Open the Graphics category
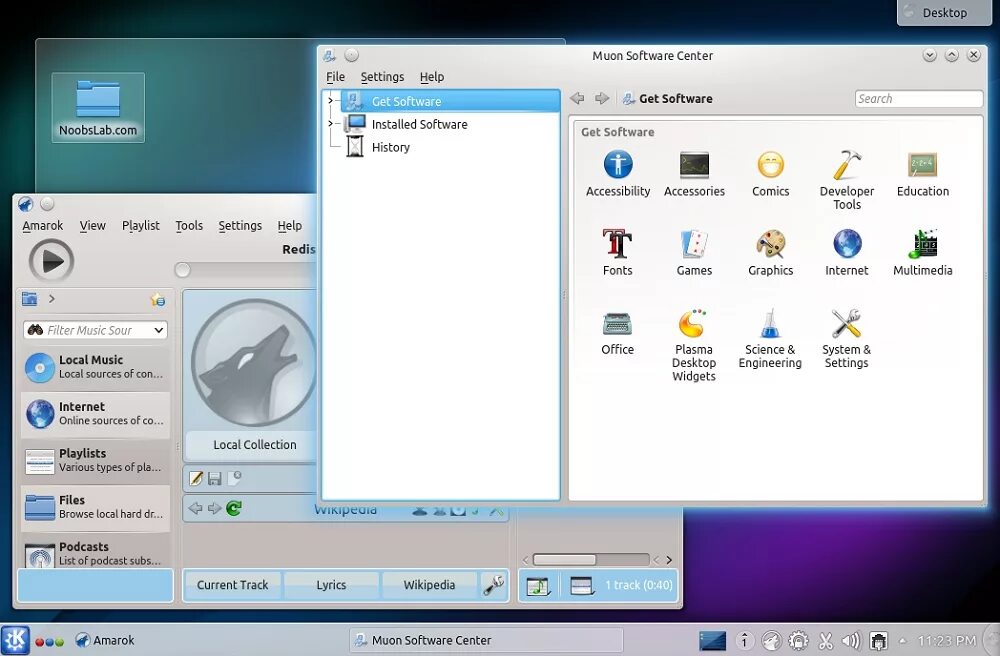This screenshot has width=1000, height=656. click(x=770, y=253)
